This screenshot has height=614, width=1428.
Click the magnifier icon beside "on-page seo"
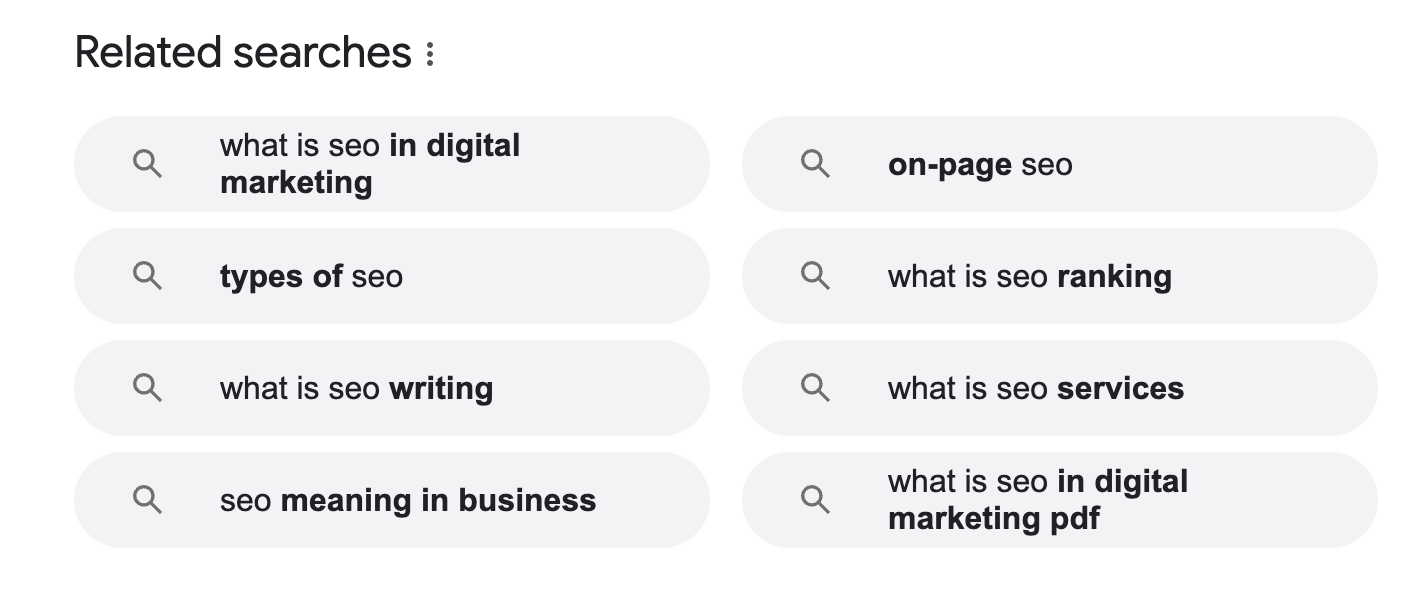[815, 163]
